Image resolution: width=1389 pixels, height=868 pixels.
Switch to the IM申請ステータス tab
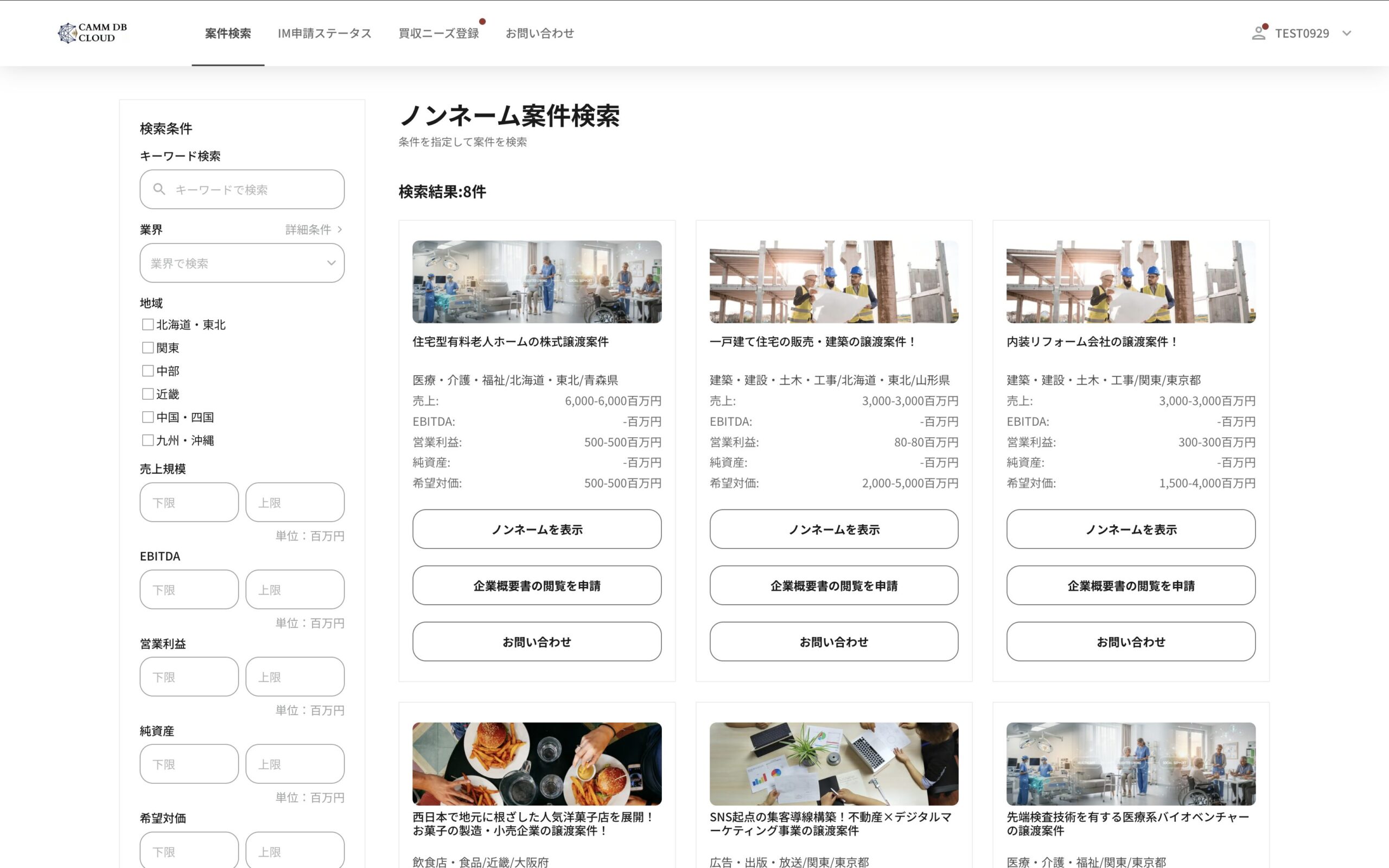324,33
